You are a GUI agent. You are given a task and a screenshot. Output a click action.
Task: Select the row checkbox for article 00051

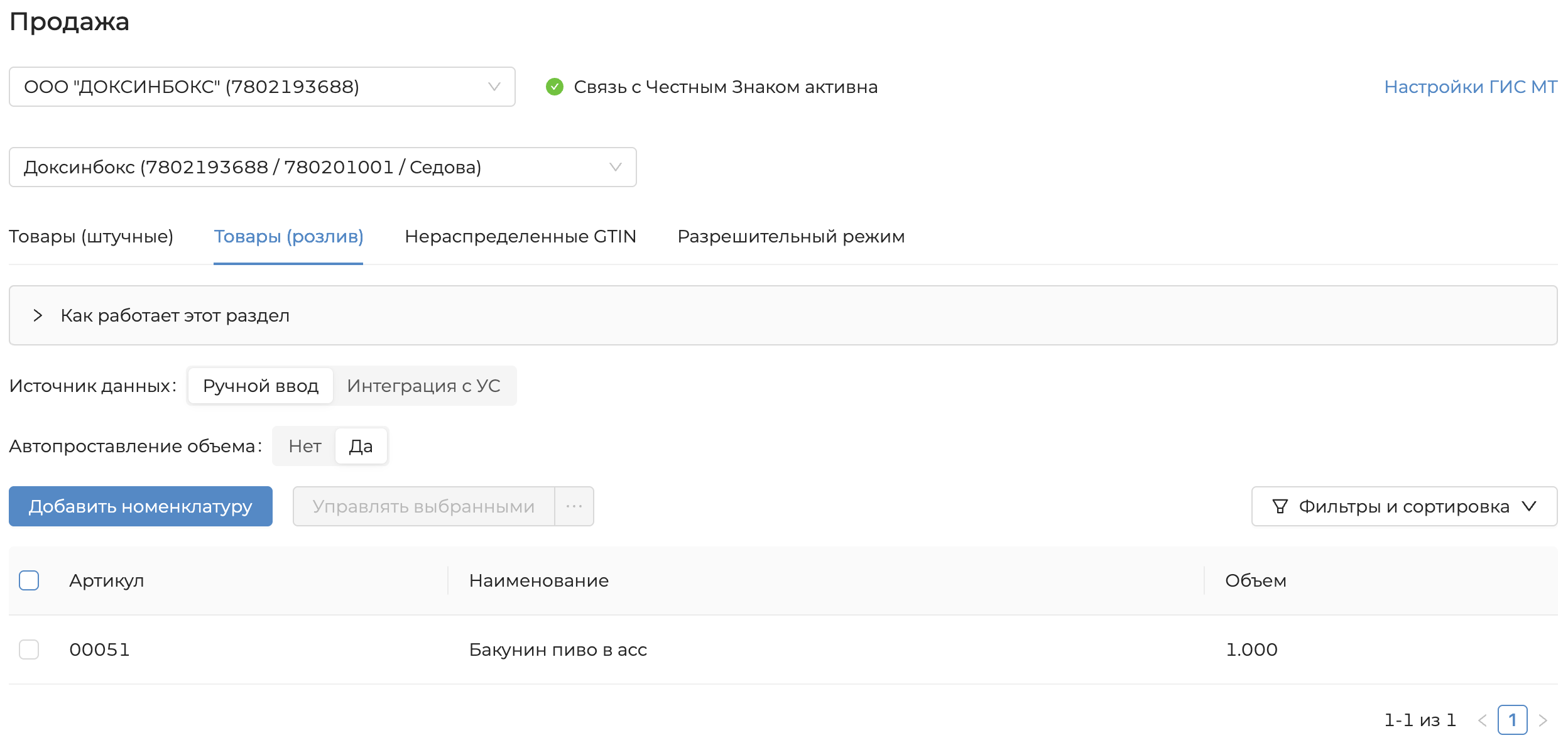(29, 649)
